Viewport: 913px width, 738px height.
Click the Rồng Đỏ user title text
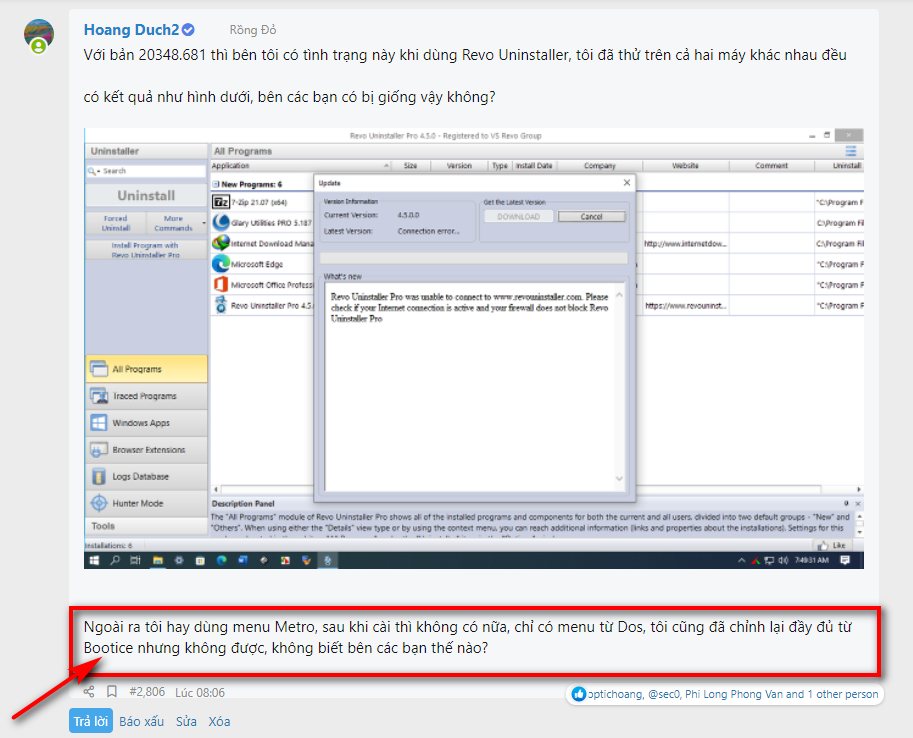tap(253, 30)
